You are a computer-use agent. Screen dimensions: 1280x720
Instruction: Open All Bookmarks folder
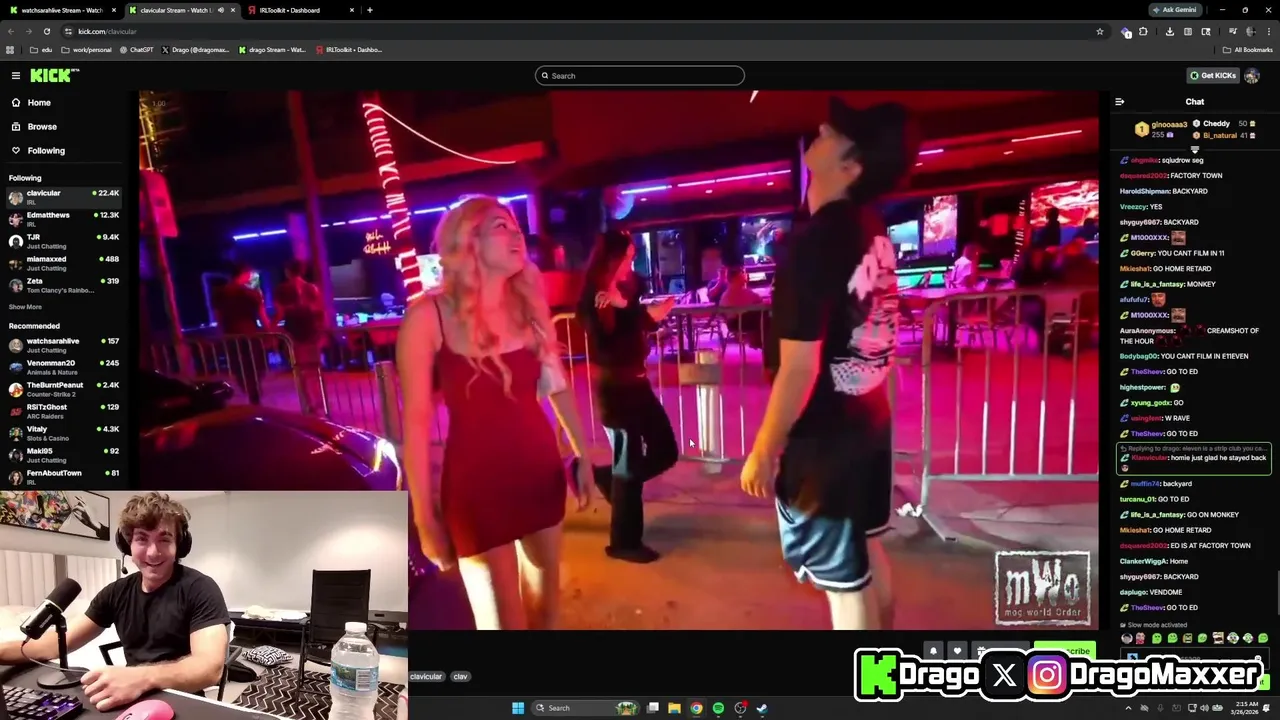tap(1248, 50)
